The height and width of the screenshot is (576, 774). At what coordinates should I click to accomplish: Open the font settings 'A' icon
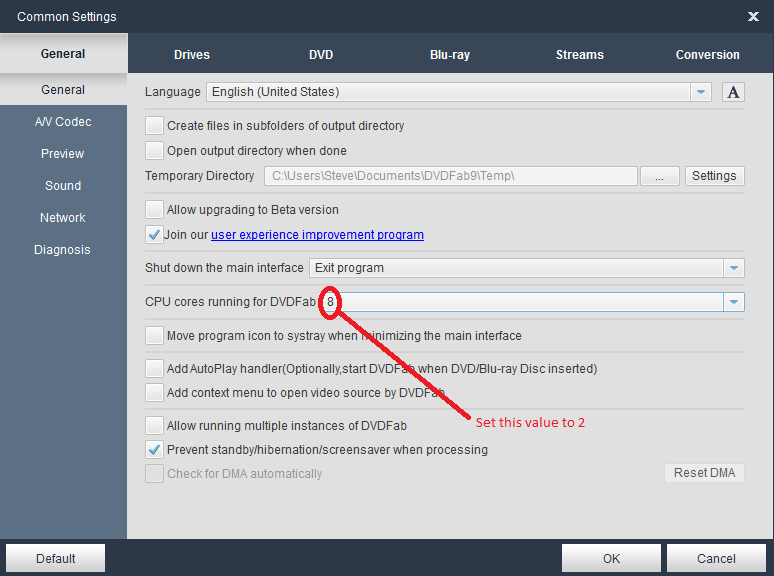[x=733, y=92]
